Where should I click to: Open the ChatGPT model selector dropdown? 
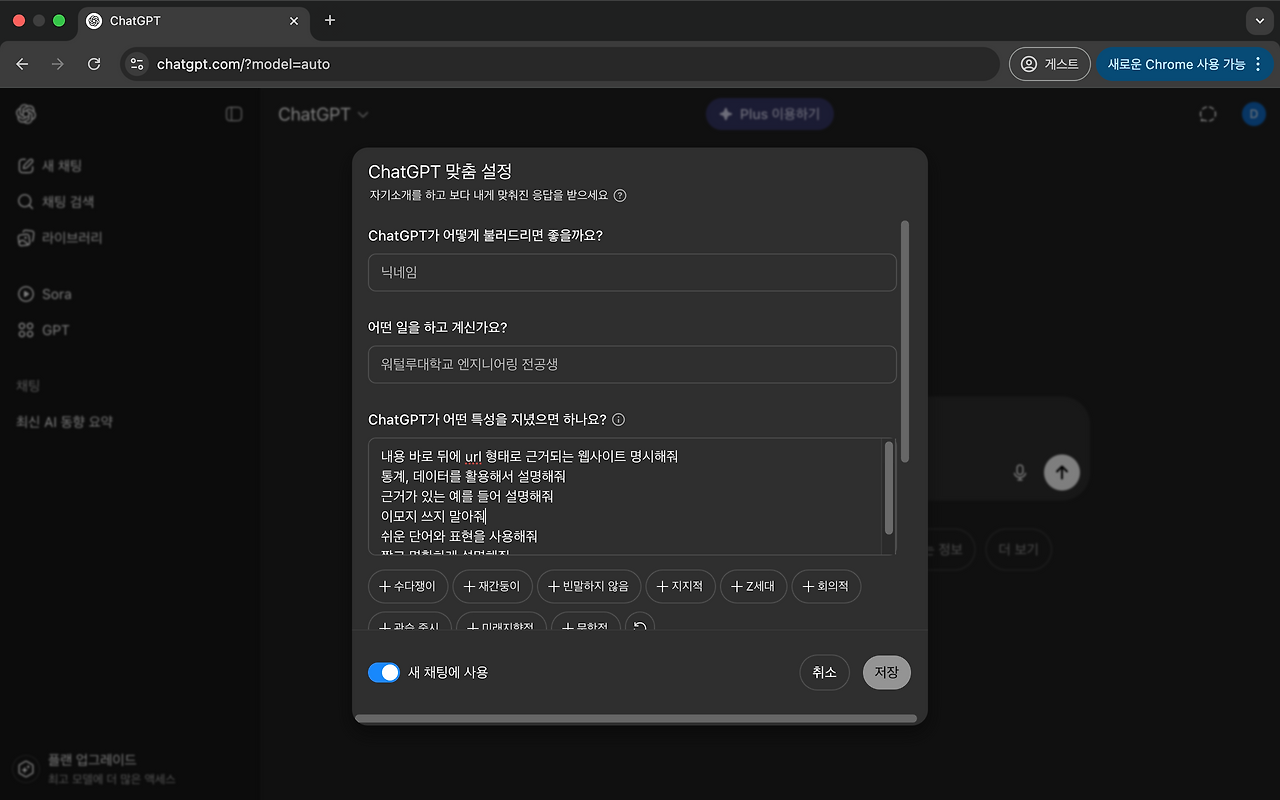[323, 114]
